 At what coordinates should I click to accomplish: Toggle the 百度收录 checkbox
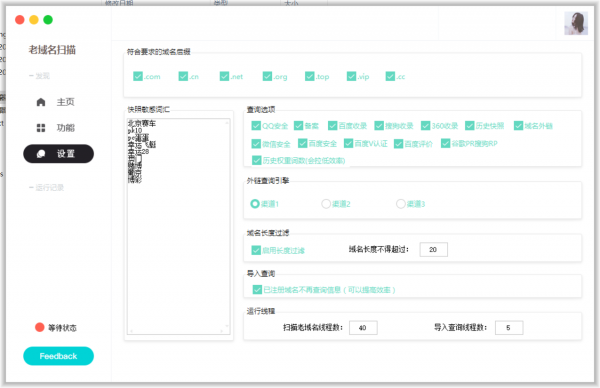333,126
